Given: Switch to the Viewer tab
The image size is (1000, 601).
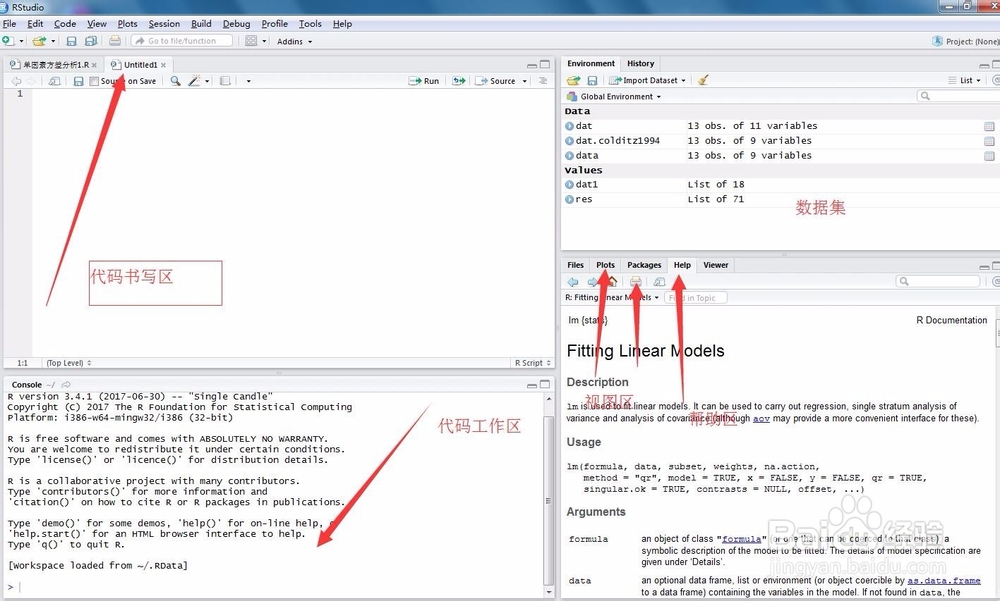Looking at the screenshot, I should pos(716,265).
